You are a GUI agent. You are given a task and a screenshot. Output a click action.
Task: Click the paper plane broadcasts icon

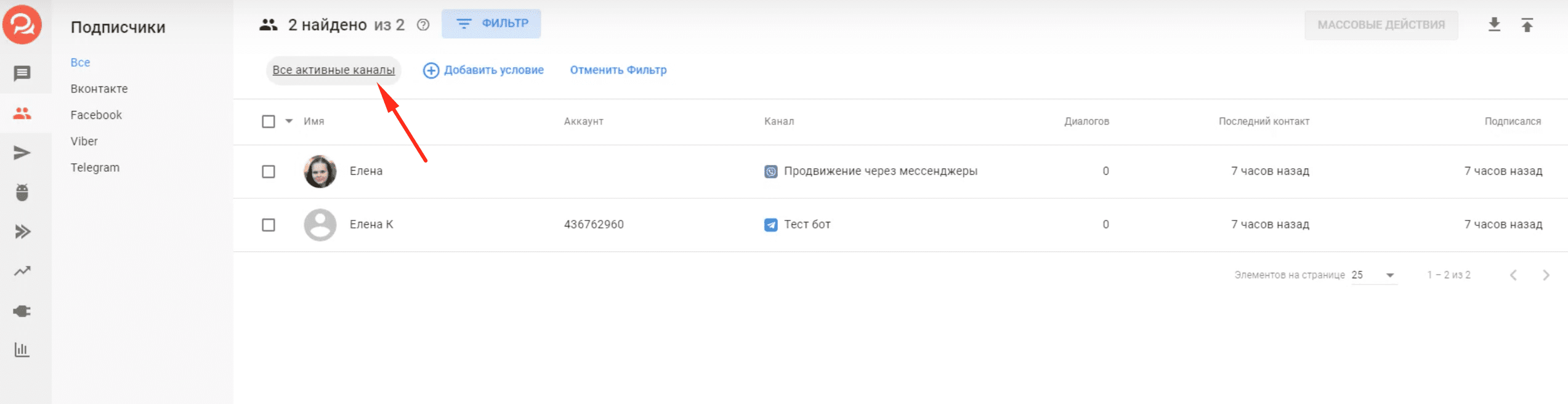(22, 153)
